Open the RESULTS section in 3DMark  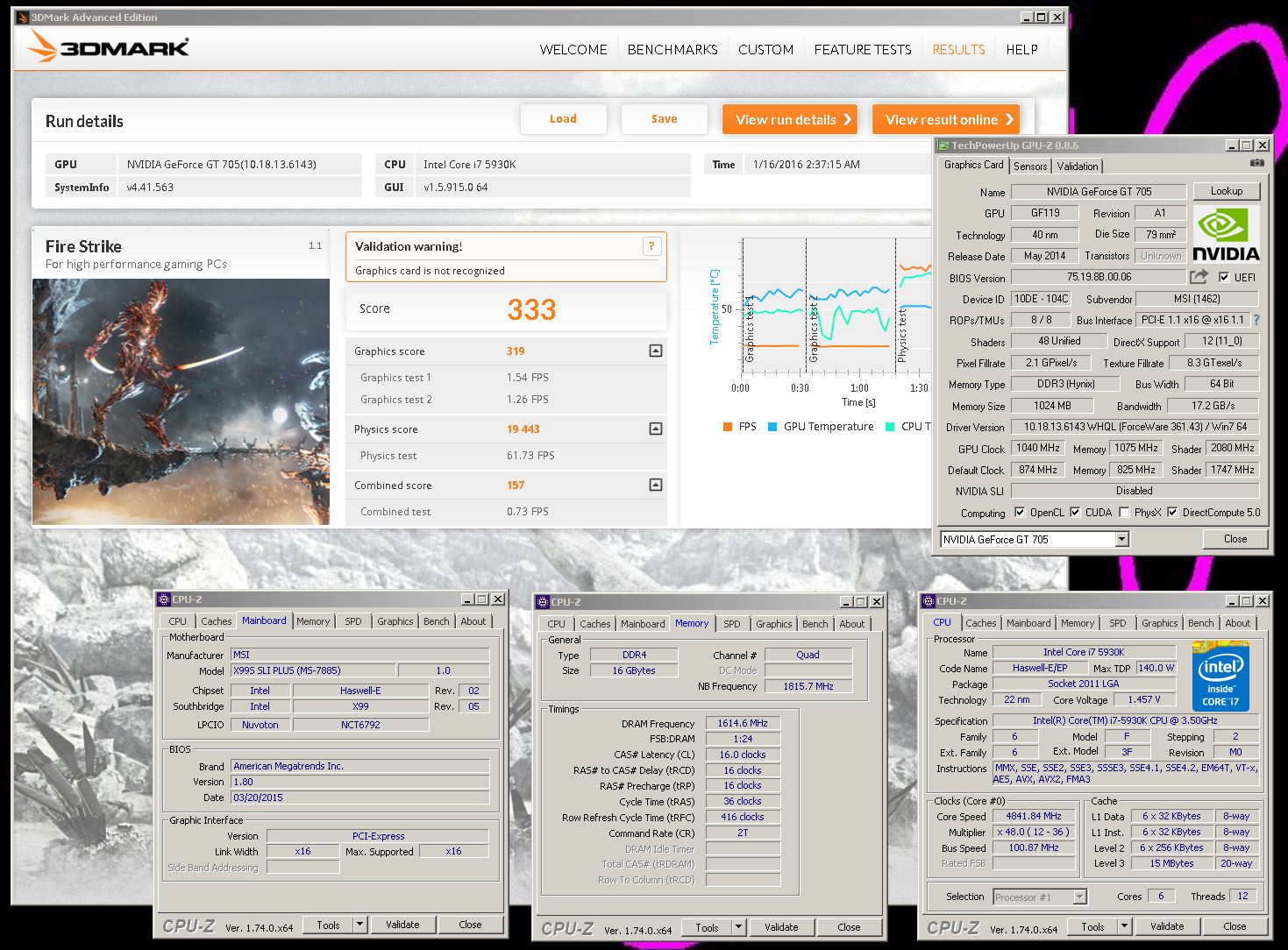(x=958, y=50)
